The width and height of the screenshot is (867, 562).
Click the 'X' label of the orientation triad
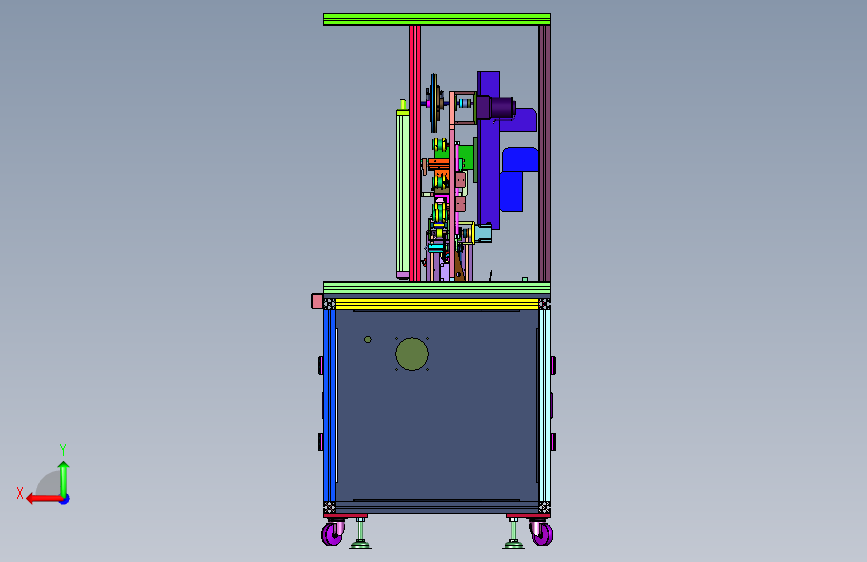click(20, 493)
